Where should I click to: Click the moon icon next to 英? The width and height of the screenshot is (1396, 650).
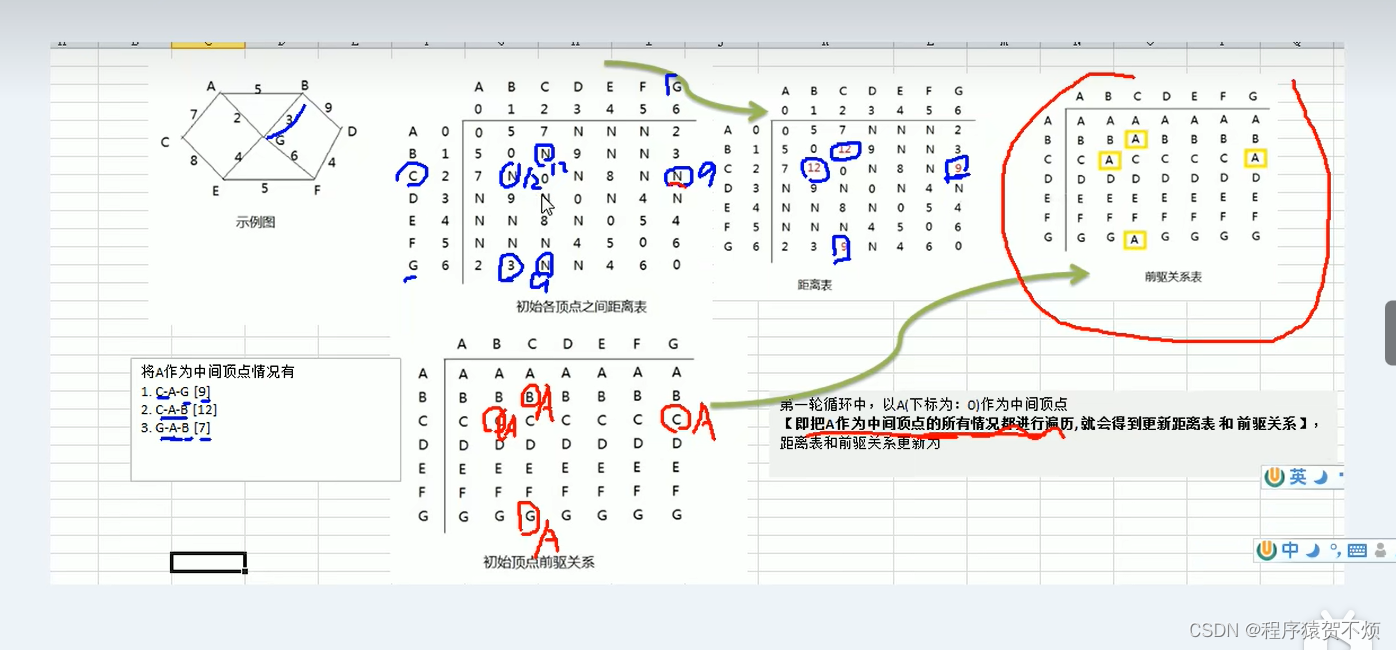[1321, 478]
